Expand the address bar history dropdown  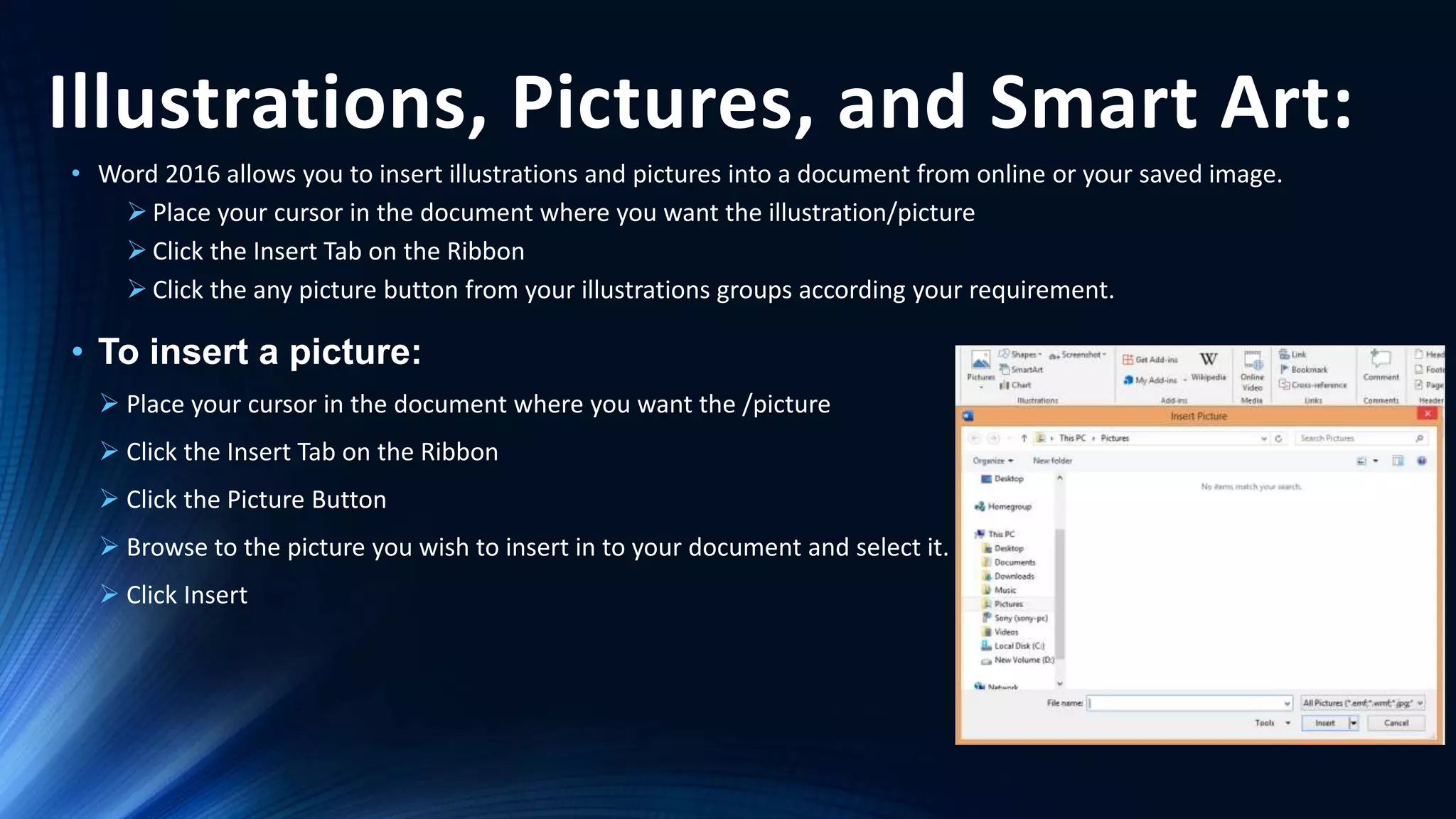click(x=1263, y=439)
